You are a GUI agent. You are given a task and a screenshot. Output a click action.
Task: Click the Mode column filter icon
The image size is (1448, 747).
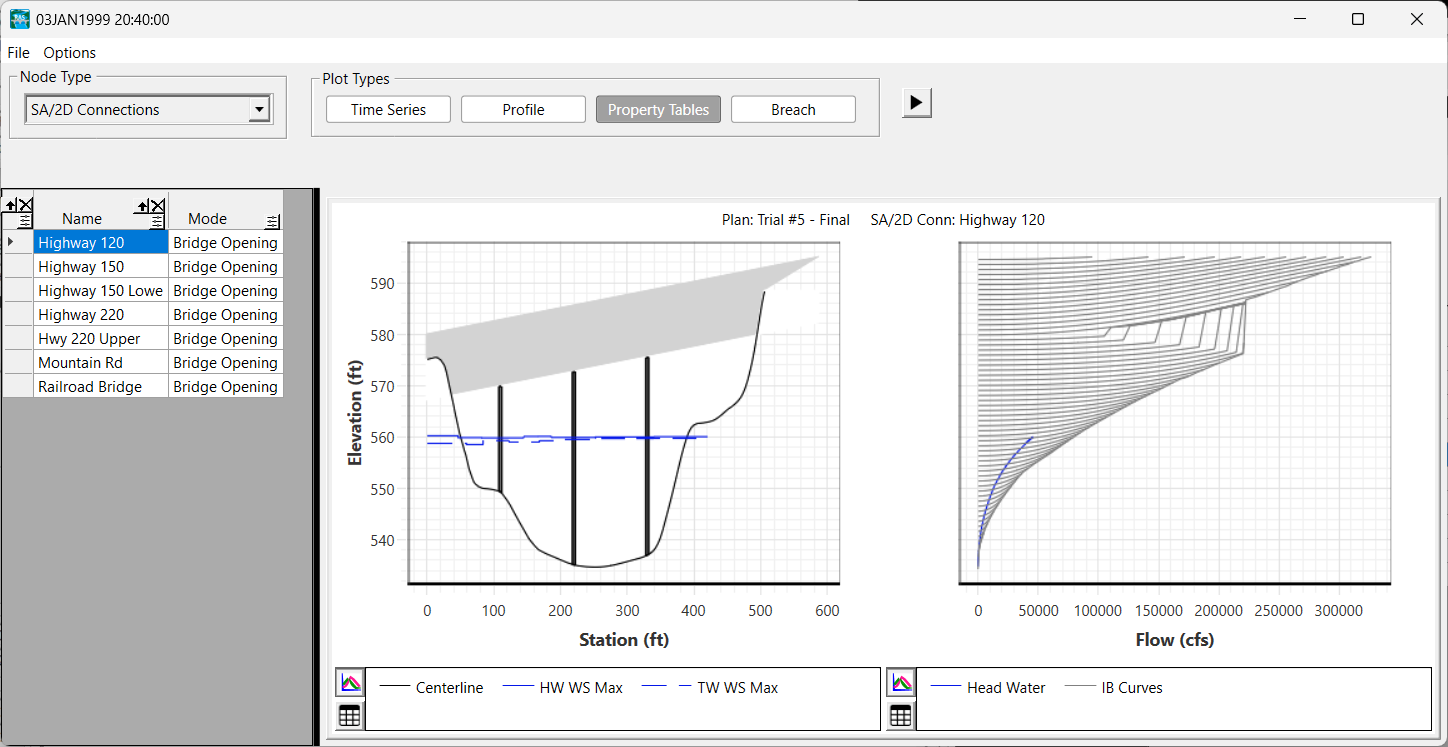[273, 222]
